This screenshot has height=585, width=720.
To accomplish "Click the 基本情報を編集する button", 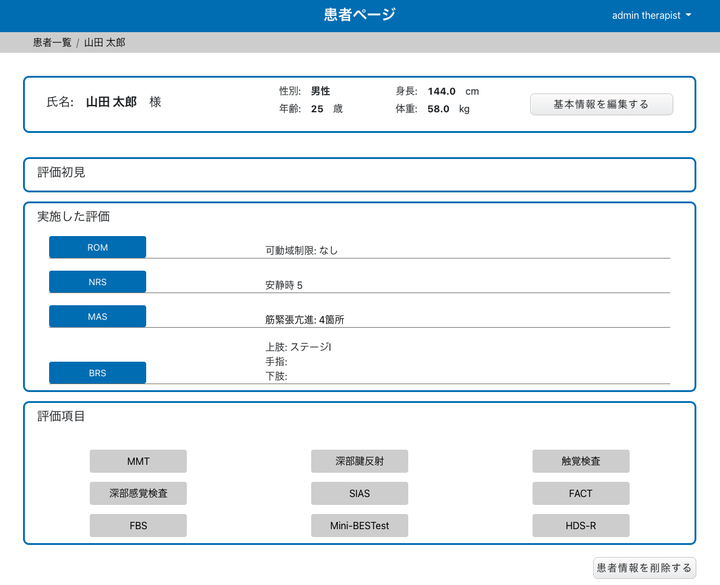I will coord(601,104).
